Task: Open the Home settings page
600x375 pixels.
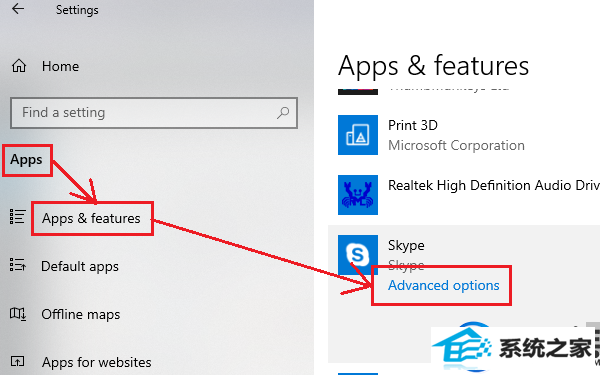Action: click(x=60, y=66)
